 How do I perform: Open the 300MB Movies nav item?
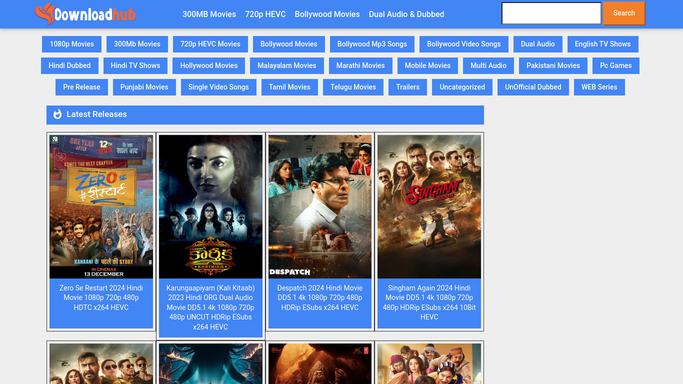coord(209,14)
